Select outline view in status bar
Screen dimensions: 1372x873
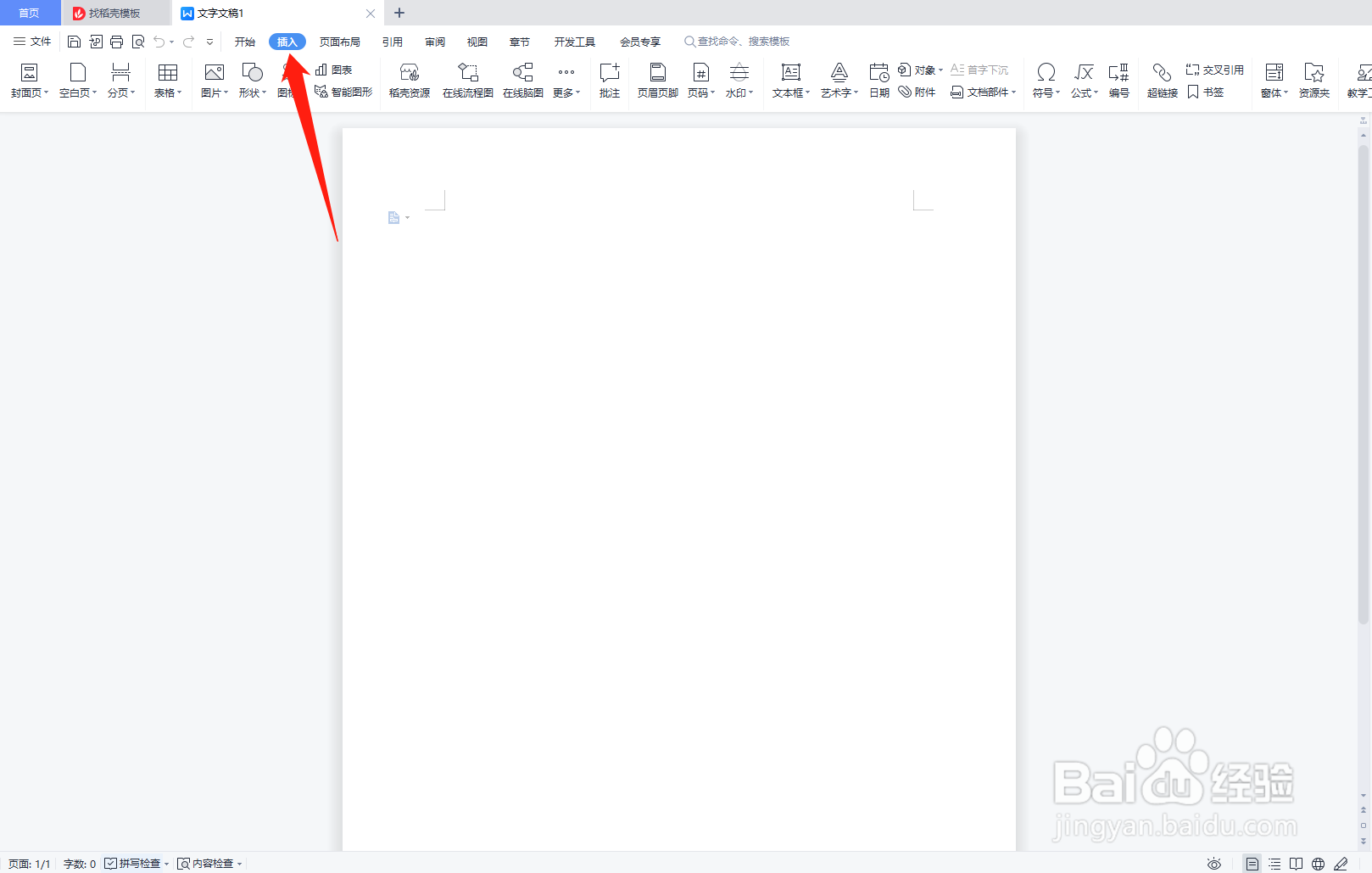1274,864
